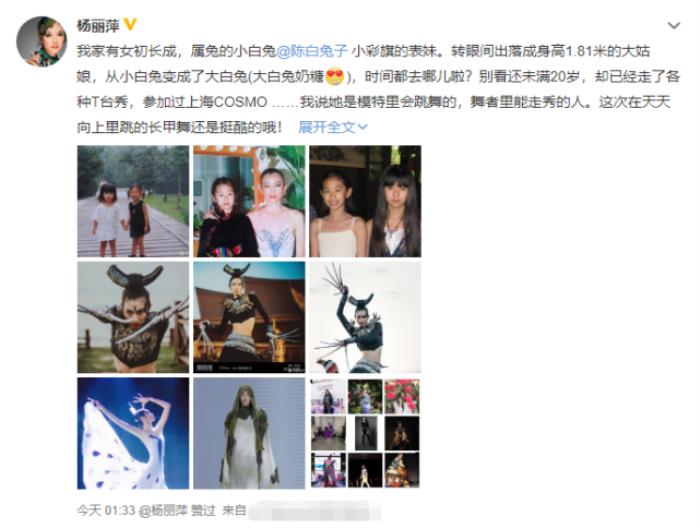This screenshot has width=700, height=528.
Task: Click the verified badge beside 杨丽萍
Action: pos(130,24)
